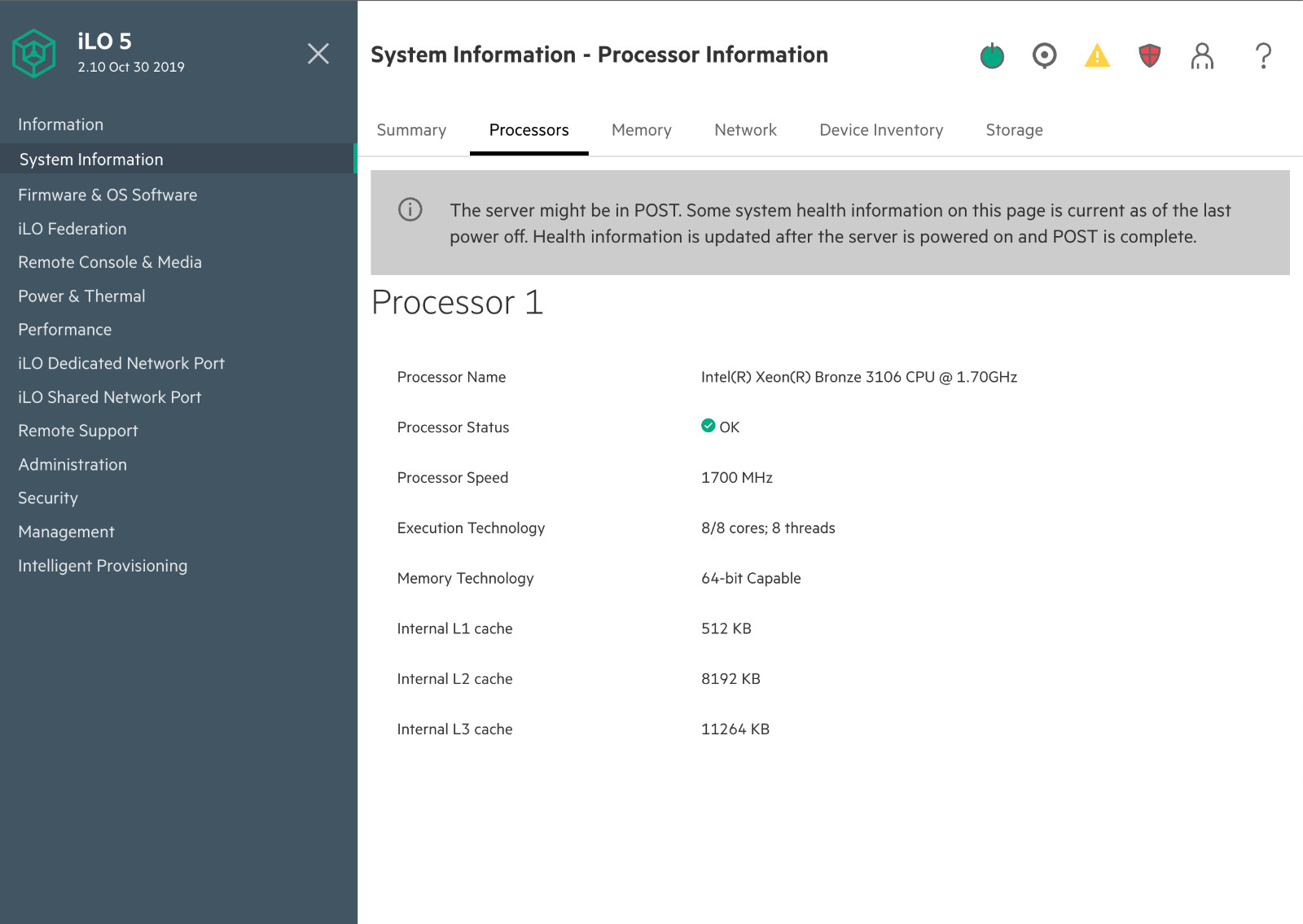Click the info icon in POST notice
1303x924 pixels.
coord(410,209)
